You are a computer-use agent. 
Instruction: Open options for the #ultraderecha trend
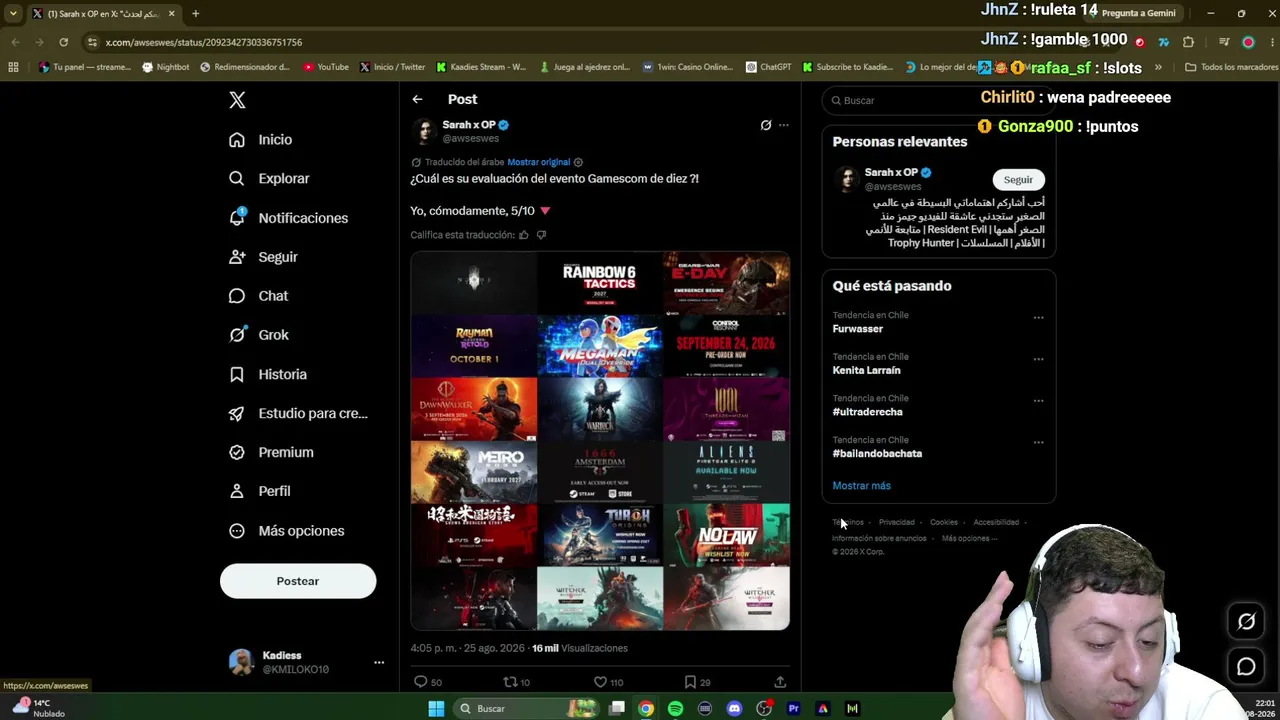tap(1038, 401)
